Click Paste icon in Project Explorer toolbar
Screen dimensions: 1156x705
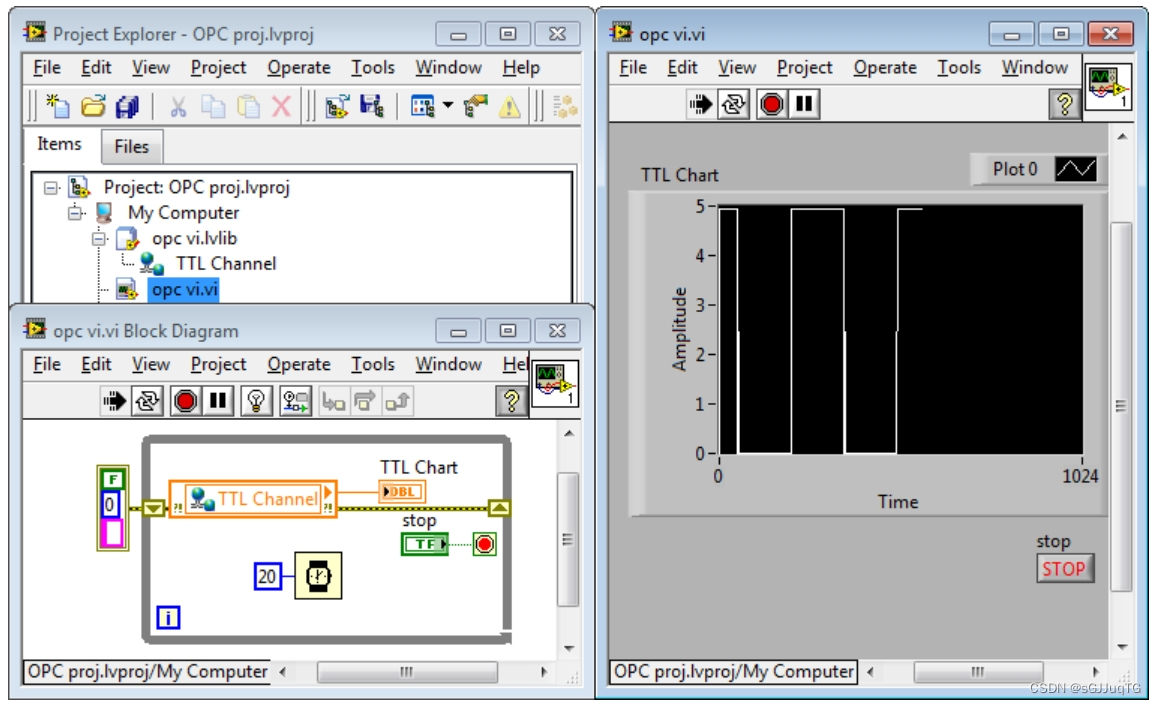(248, 107)
